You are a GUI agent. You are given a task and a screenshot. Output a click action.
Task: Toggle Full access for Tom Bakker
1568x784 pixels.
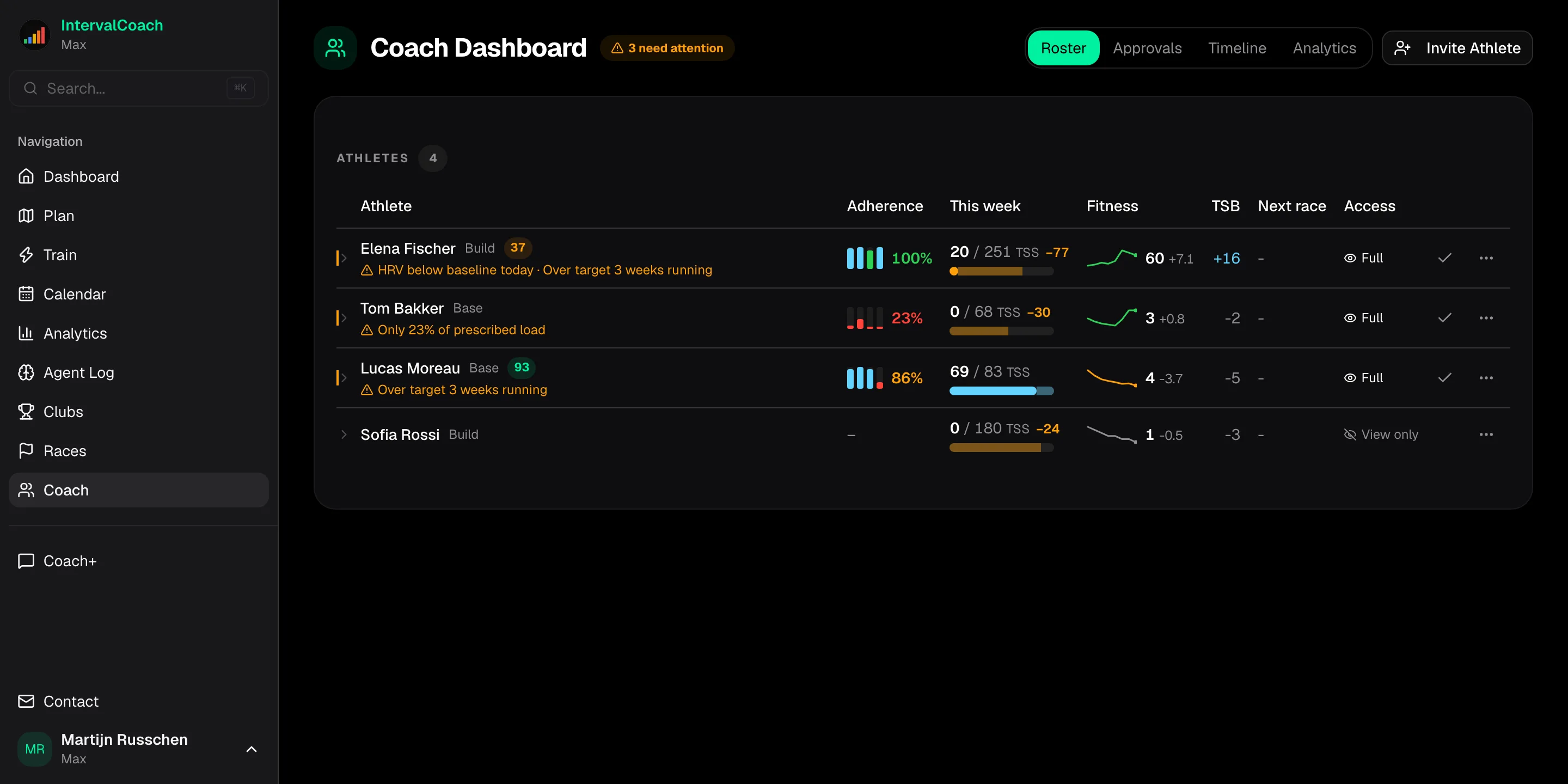1363,318
